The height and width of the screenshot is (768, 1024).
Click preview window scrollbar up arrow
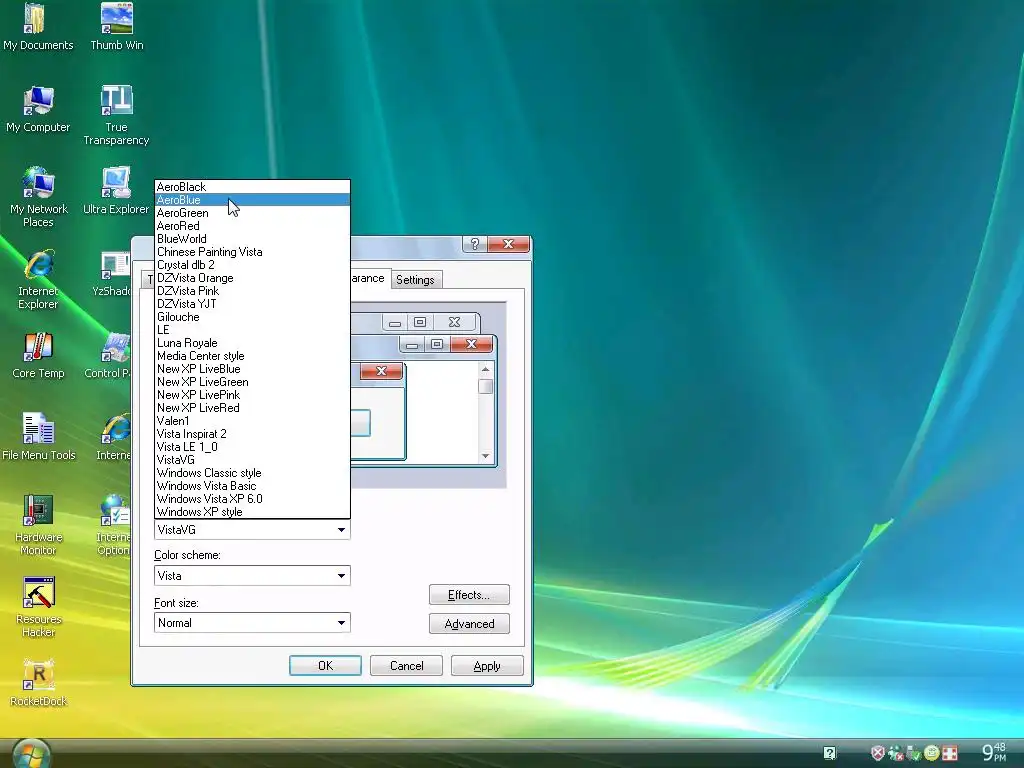(485, 370)
